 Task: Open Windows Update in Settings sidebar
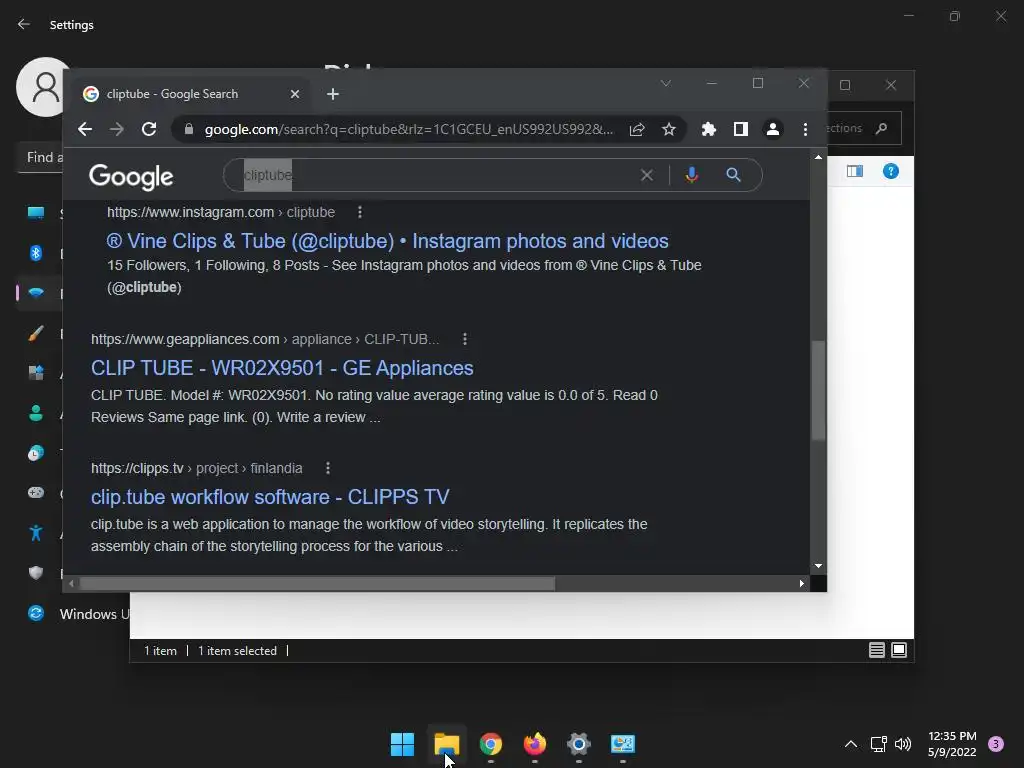pyautogui.click(x=78, y=613)
